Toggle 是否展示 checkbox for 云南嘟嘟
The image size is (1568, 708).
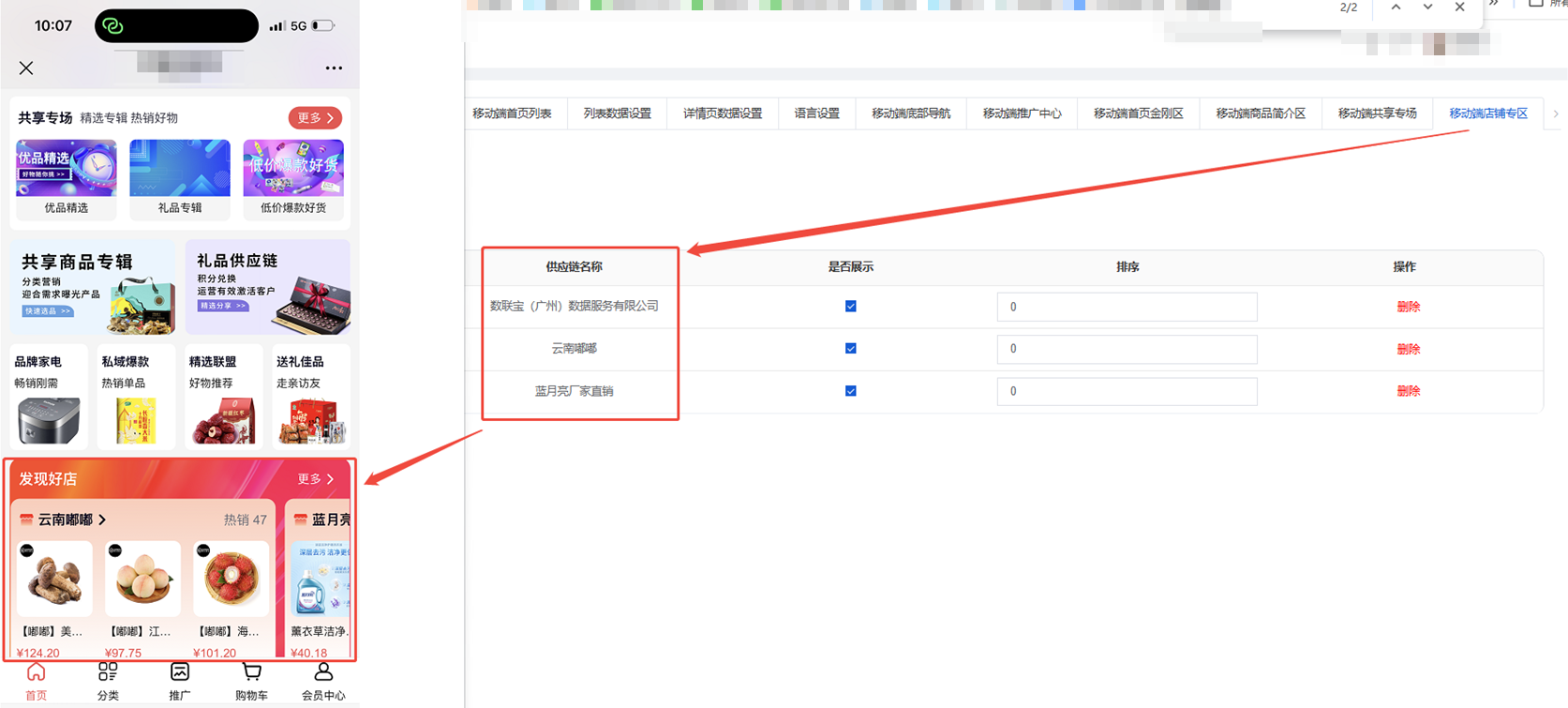pyautogui.click(x=850, y=349)
